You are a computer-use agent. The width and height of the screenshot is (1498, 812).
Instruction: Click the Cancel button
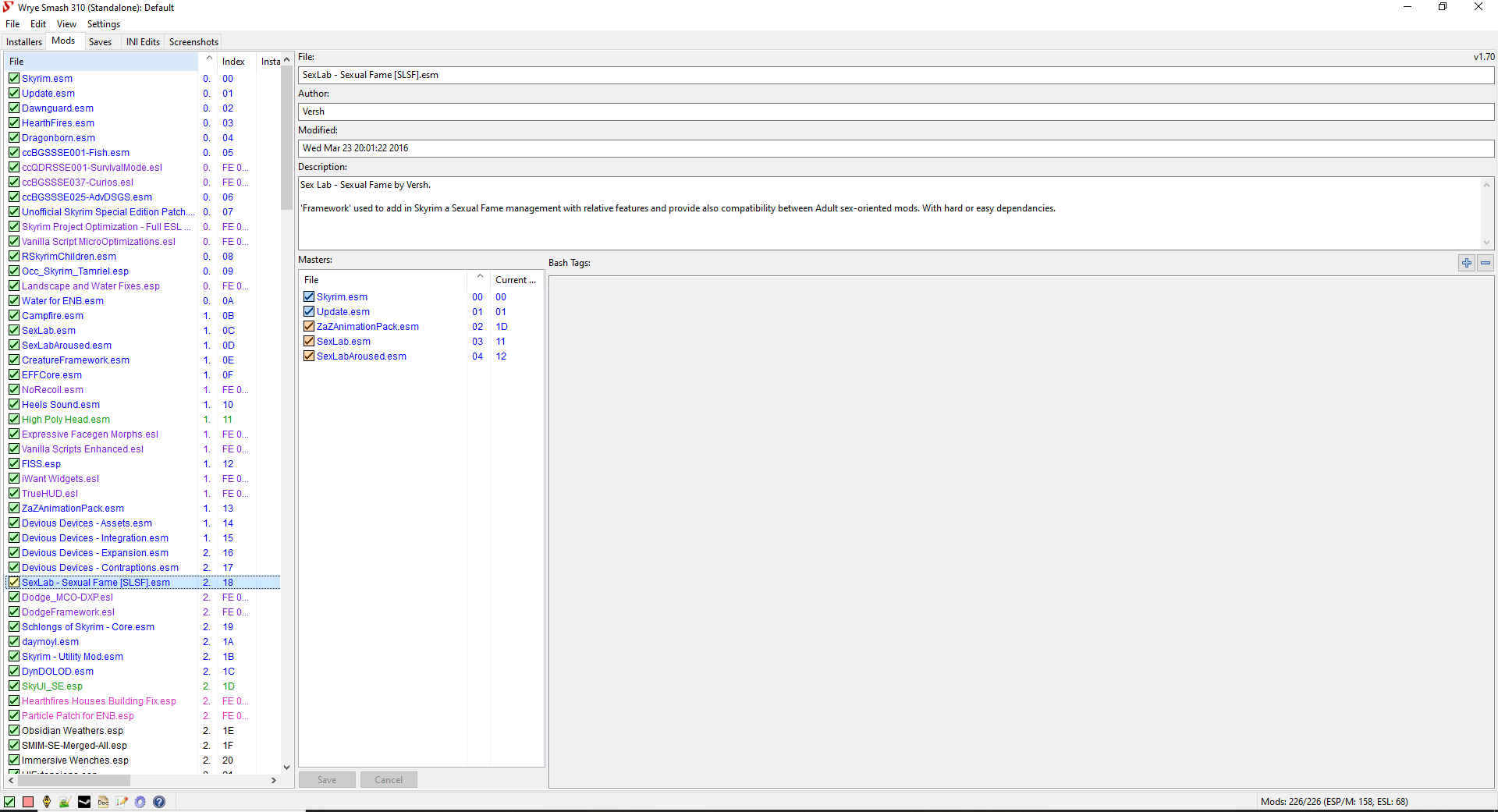click(x=389, y=779)
